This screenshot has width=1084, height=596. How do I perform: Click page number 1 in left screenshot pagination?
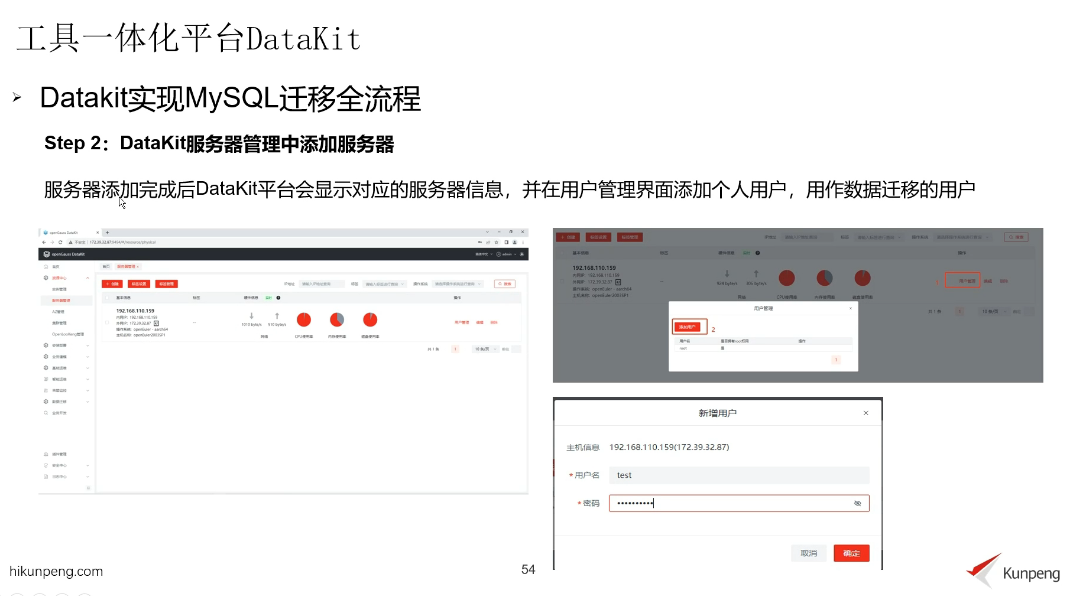[455, 349]
